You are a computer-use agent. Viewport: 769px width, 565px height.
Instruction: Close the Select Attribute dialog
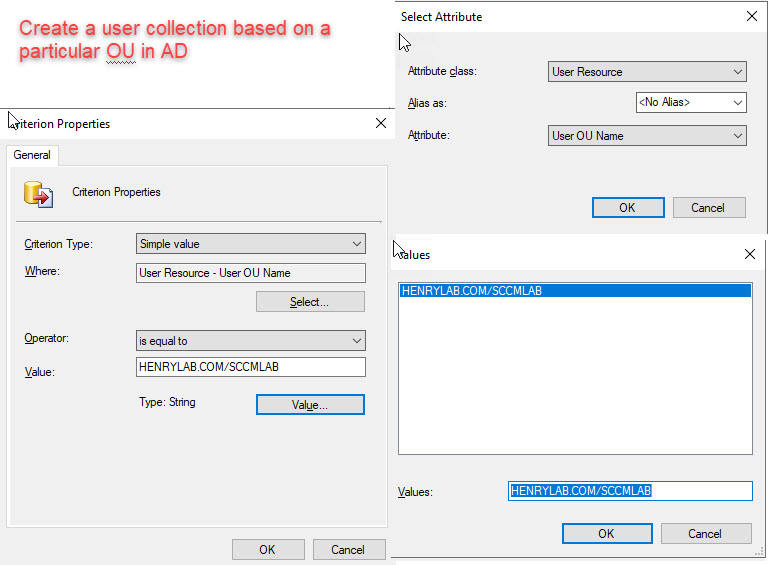click(x=751, y=16)
